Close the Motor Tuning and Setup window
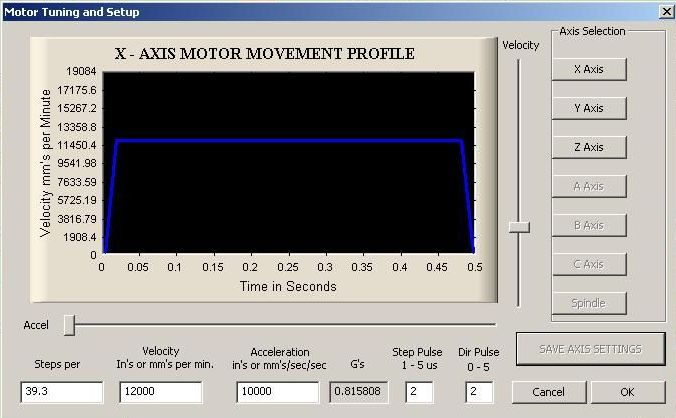The image size is (676, 418). 666,12
